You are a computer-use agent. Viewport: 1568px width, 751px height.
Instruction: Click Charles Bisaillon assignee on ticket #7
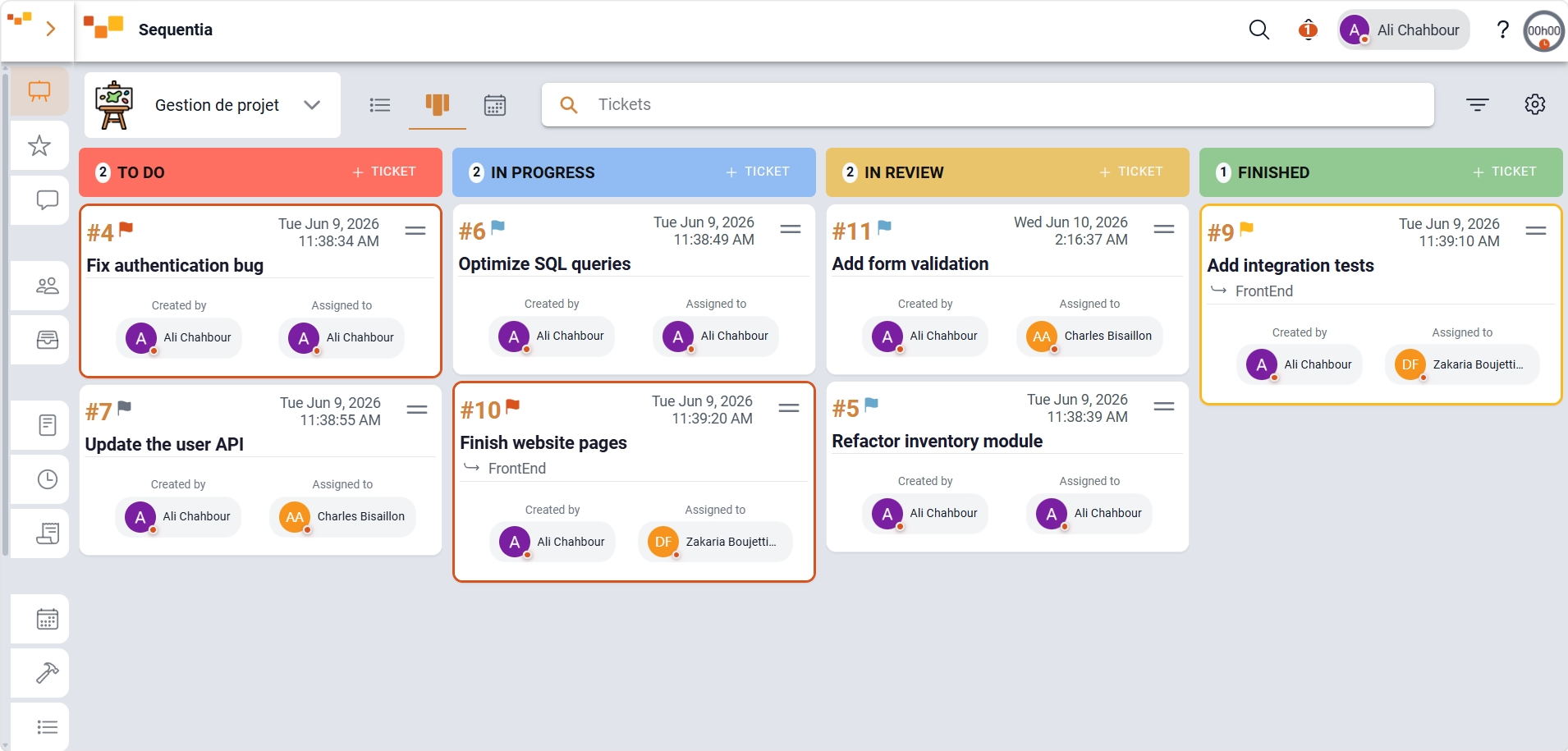pos(342,516)
